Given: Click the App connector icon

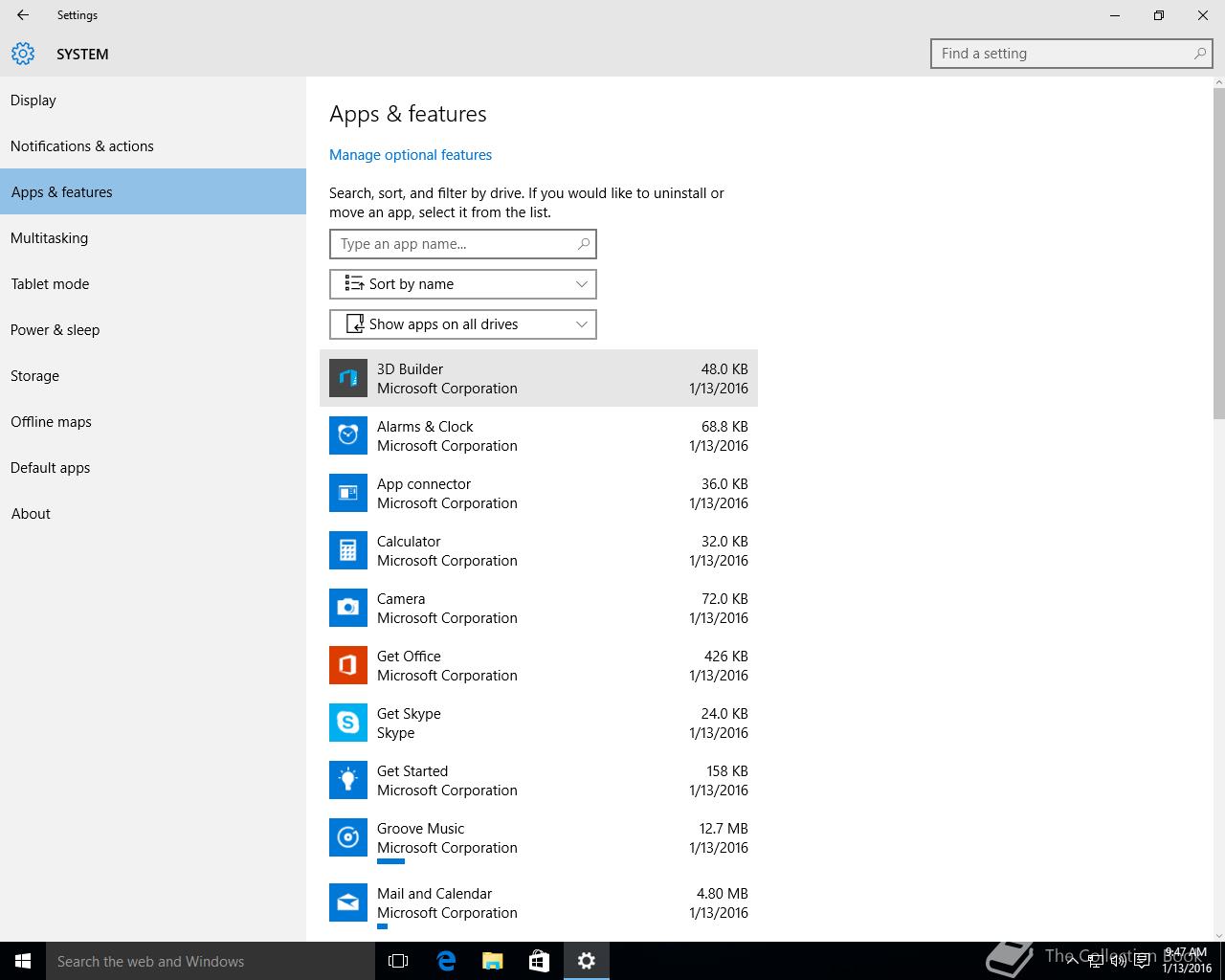Looking at the screenshot, I should coord(348,493).
